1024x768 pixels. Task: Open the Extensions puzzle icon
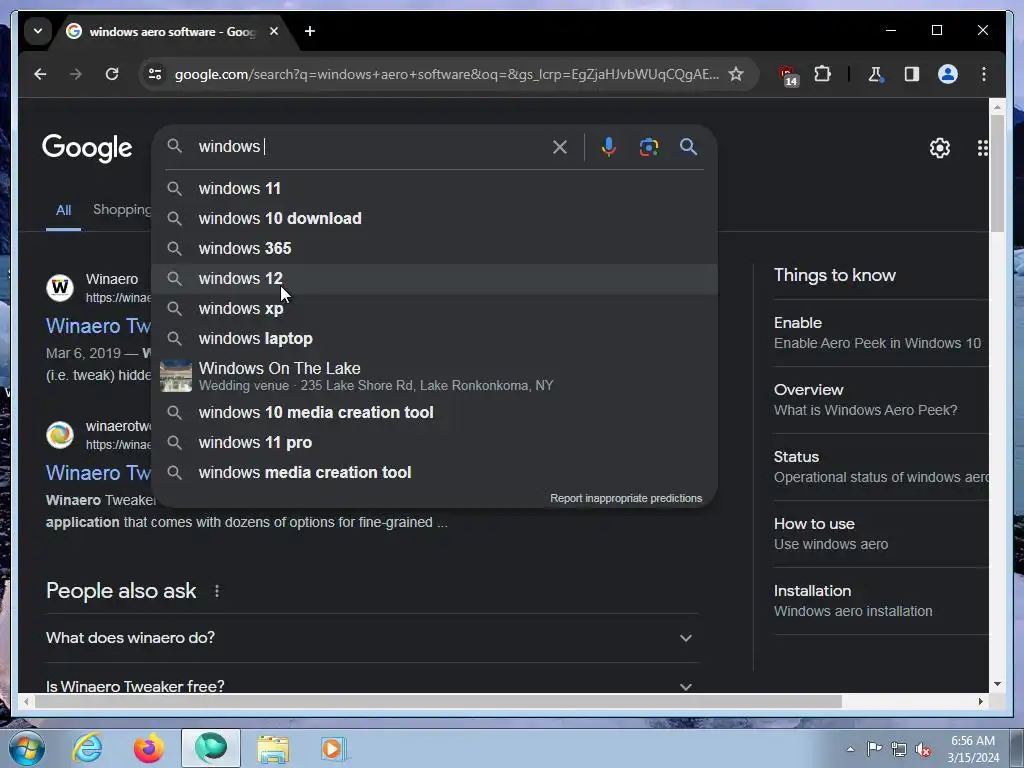point(822,74)
